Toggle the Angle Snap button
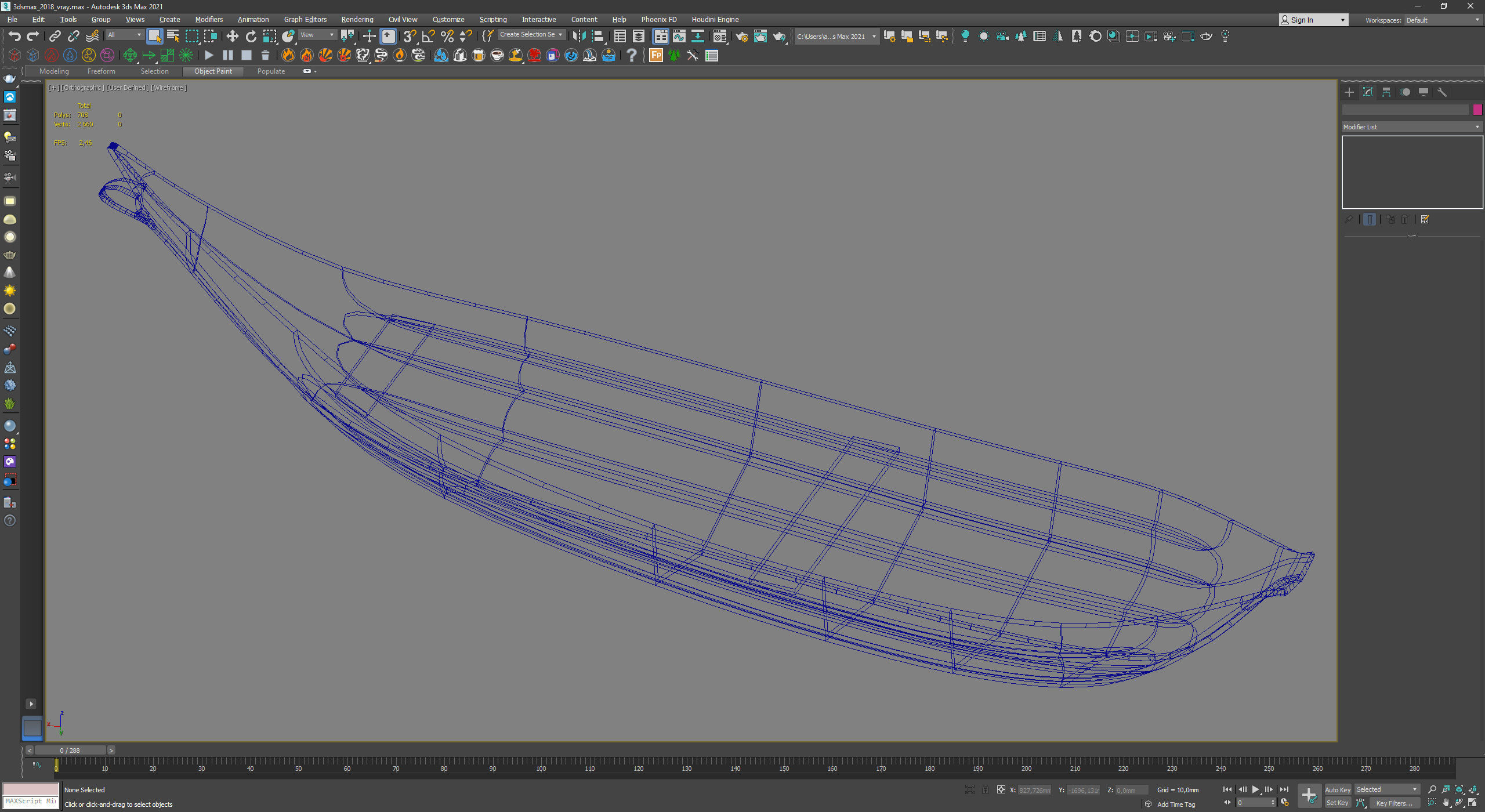 [x=428, y=37]
